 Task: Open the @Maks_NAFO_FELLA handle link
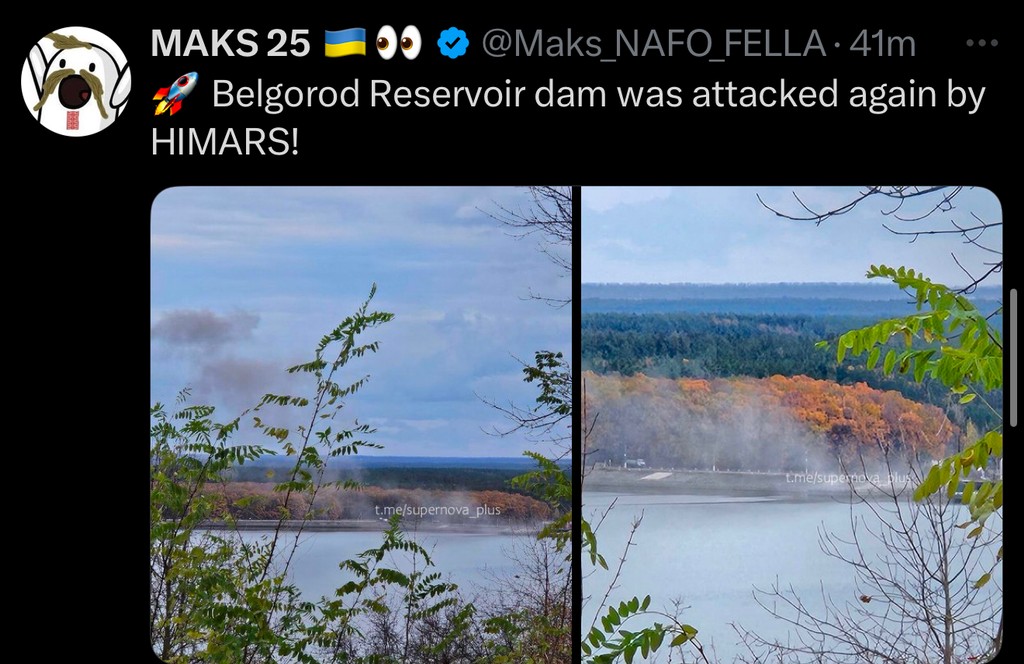[653, 44]
